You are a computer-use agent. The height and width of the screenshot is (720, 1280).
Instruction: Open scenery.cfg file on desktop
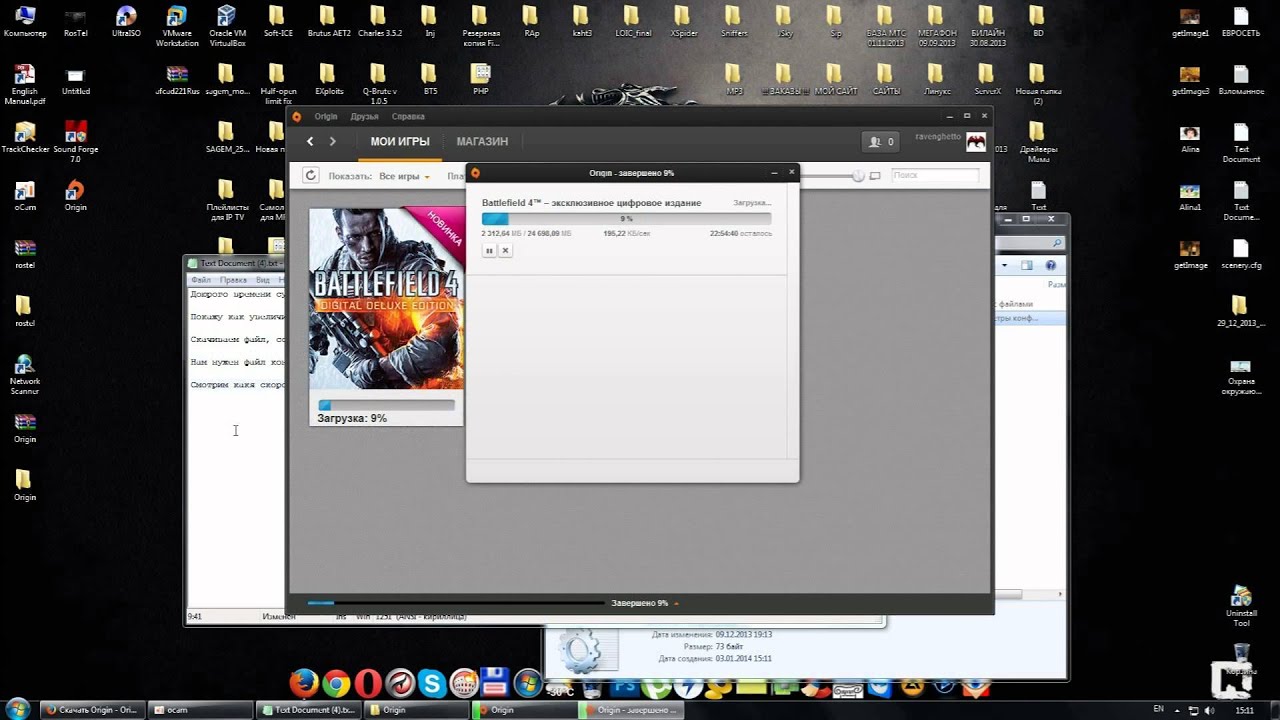point(1241,254)
